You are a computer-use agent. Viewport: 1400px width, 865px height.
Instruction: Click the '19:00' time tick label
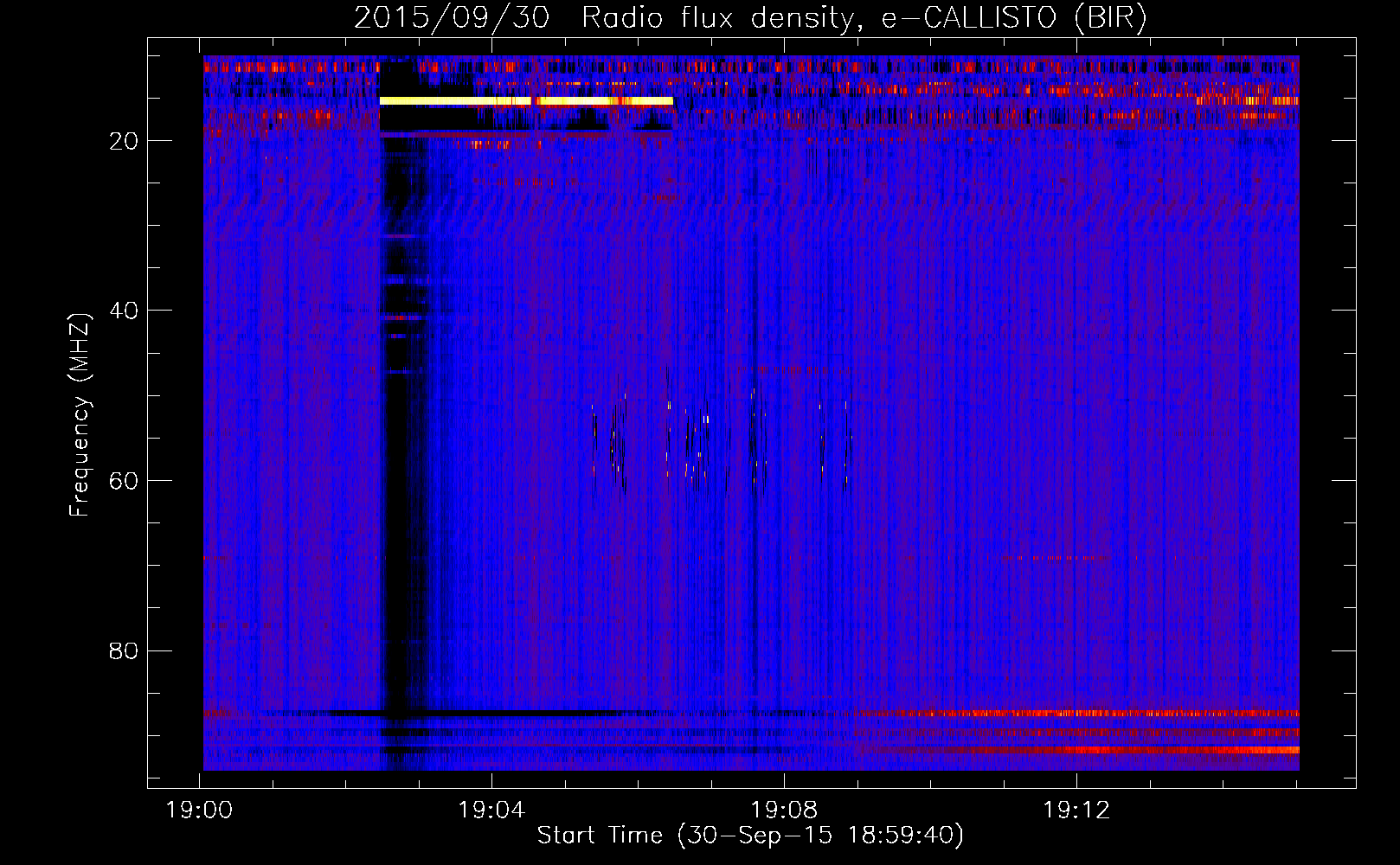(200, 811)
